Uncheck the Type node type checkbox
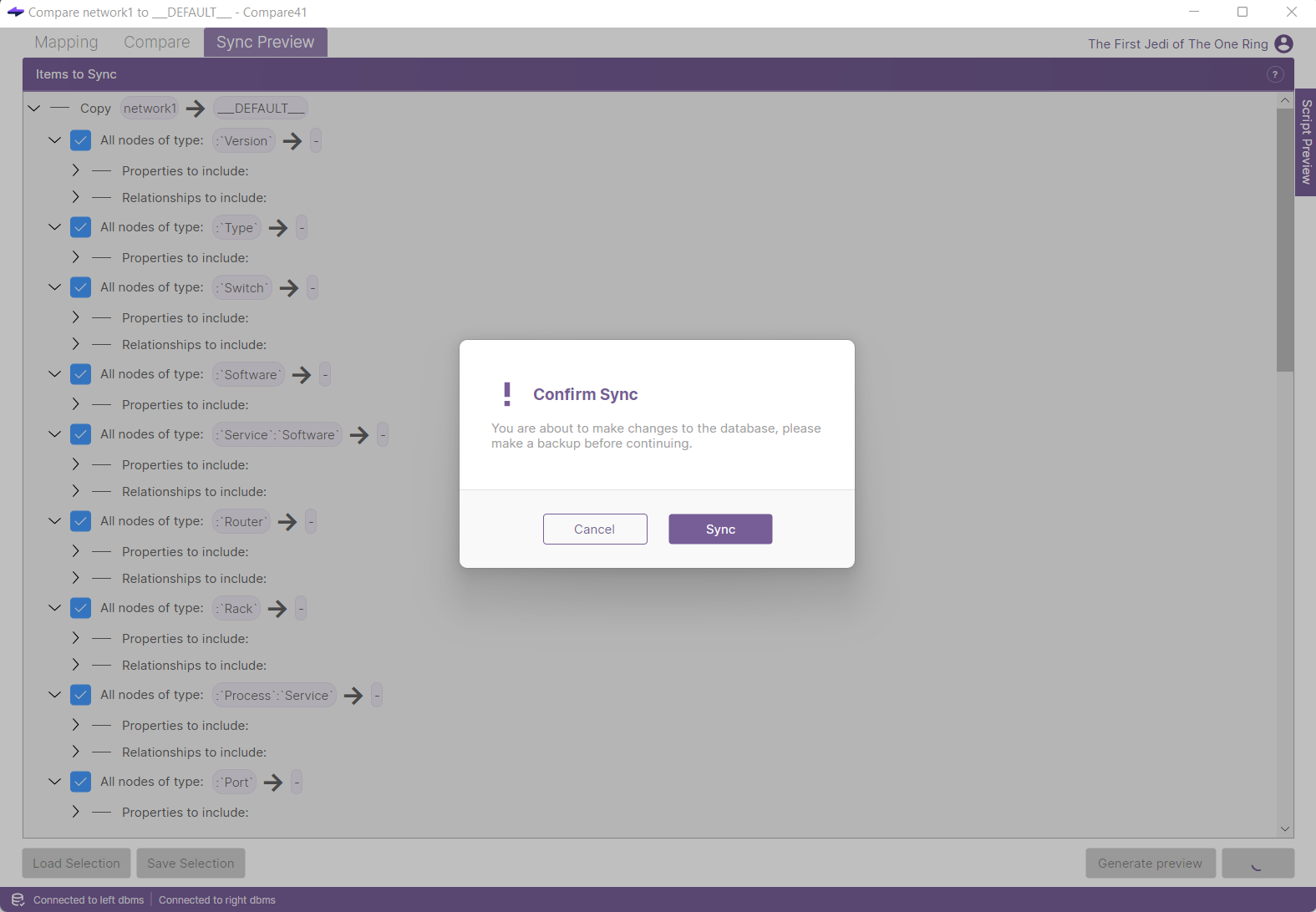This screenshot has width=1316, height=912. 81,227
